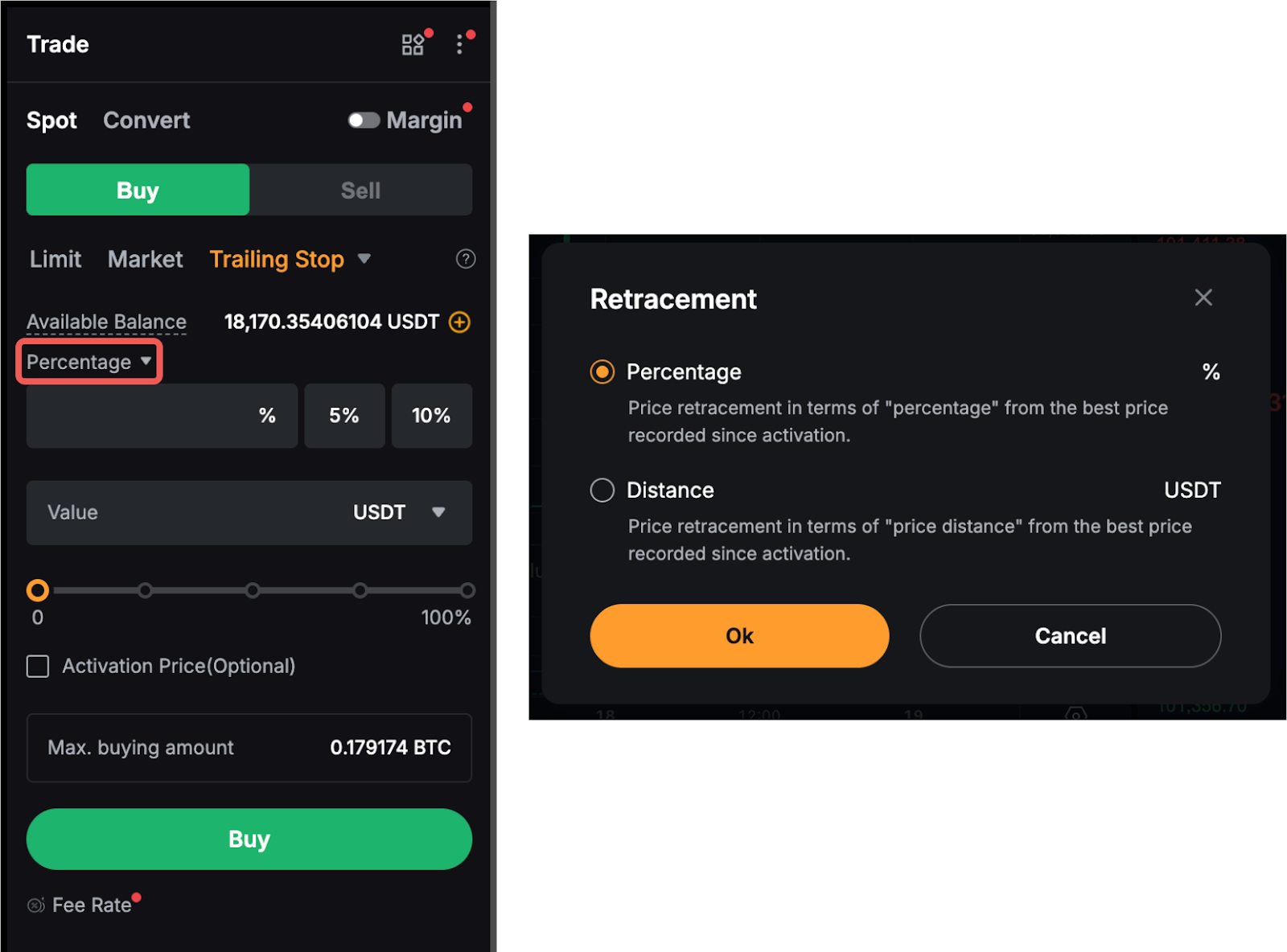The width and height of the screenshot is (1287, 952).
Task: Select the Distance radio option
Action: tap(602, 490)
